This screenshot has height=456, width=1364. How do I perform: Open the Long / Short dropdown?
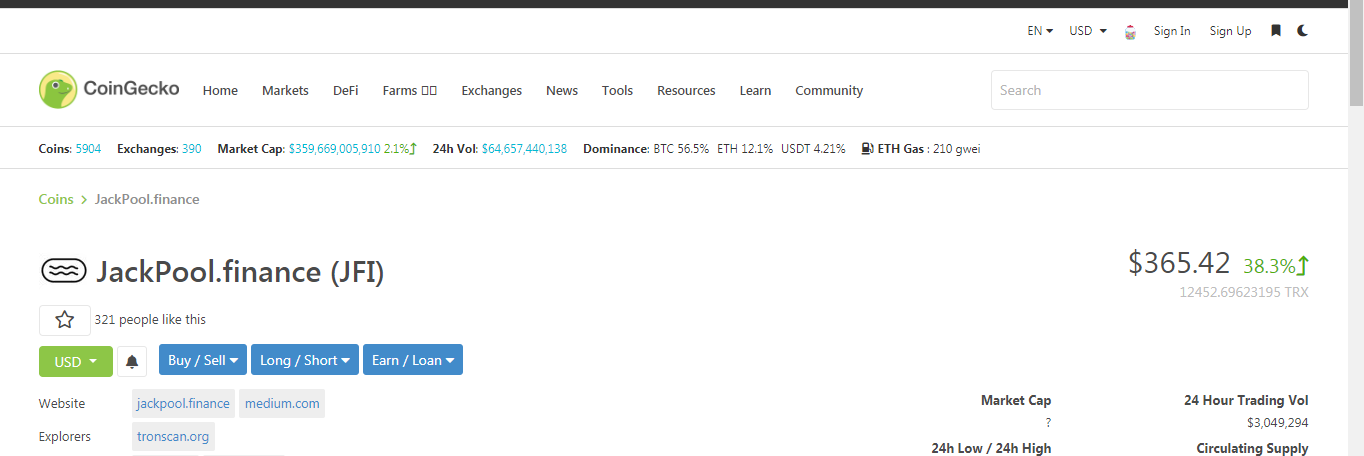coord(305,360)
